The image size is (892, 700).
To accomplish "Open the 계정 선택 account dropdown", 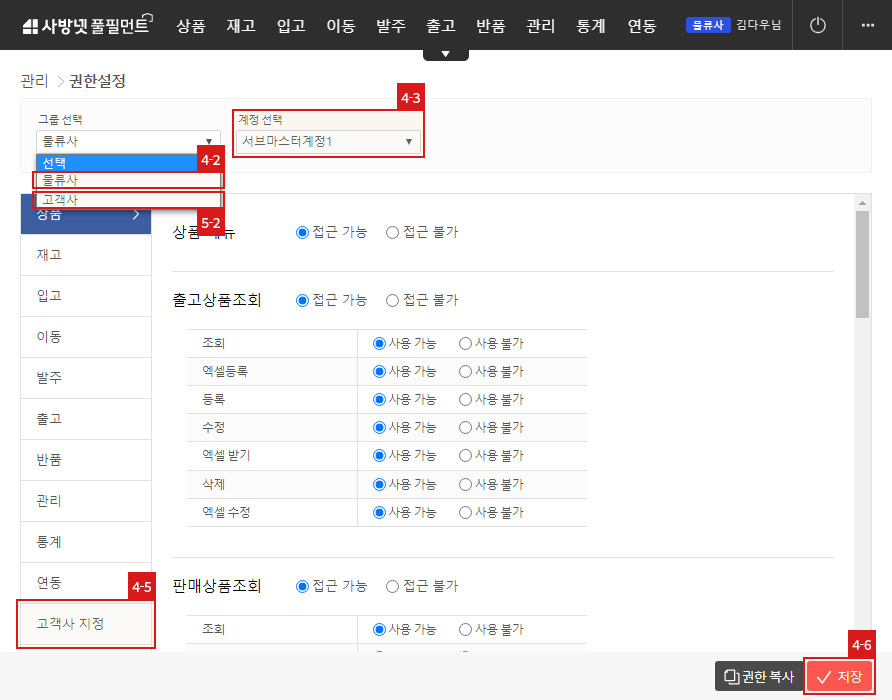I will [x=328, y=141].
